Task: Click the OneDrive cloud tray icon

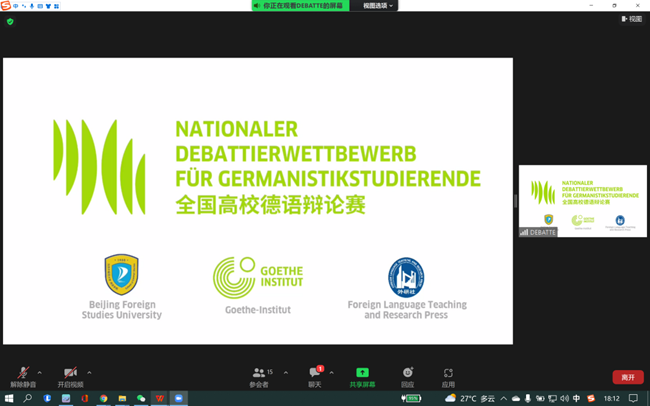Action: tap(516, 399)
